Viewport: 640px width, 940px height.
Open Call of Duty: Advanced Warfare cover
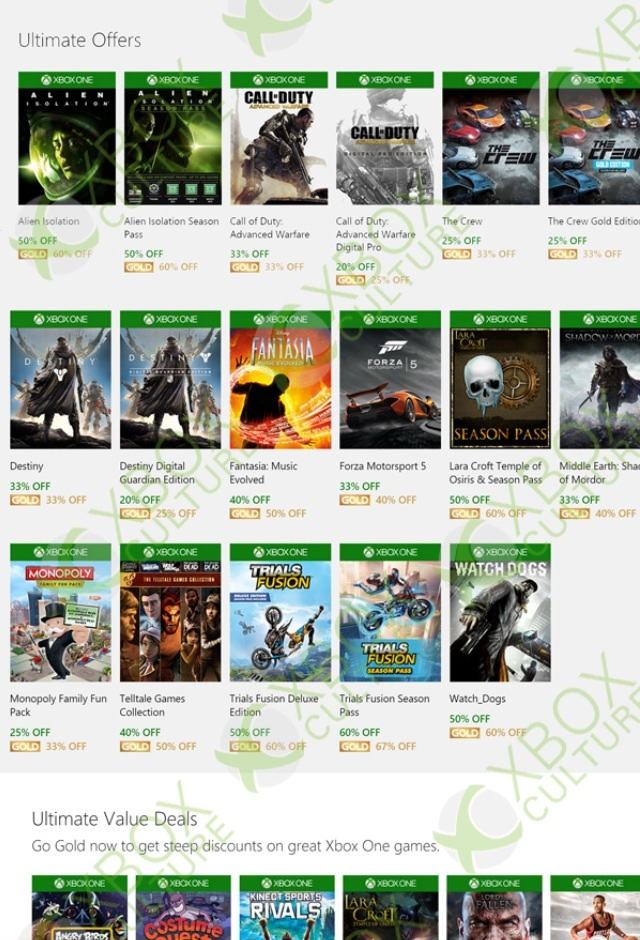279,138
